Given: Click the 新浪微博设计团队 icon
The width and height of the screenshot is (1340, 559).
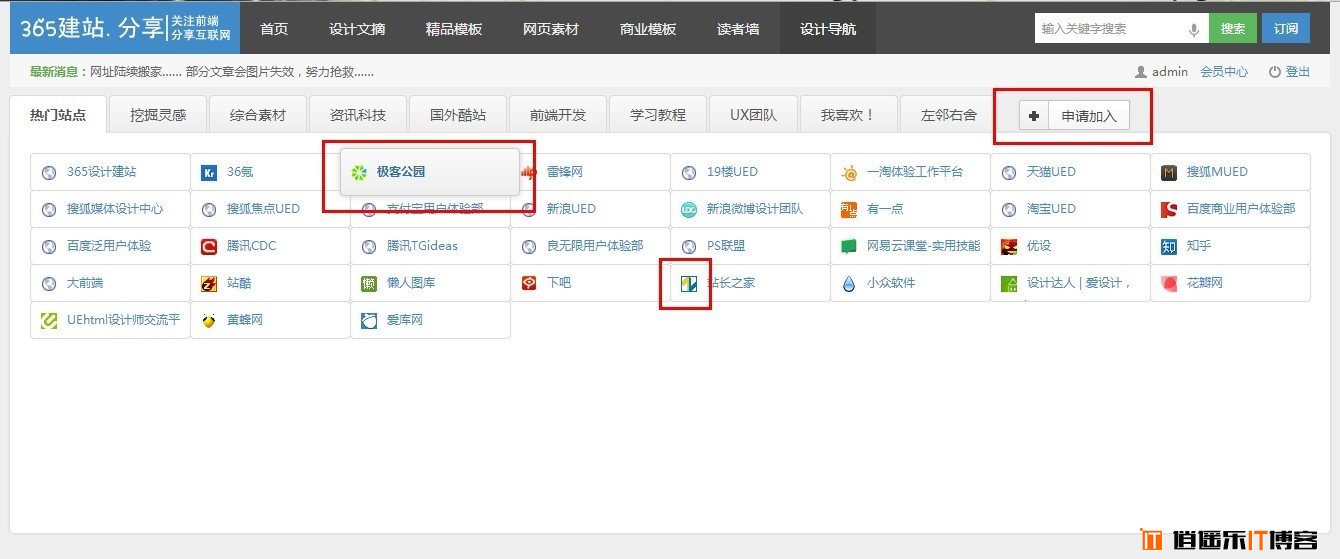Looking at the screenshot, I should pyautogui.click(x=689, y=209).
